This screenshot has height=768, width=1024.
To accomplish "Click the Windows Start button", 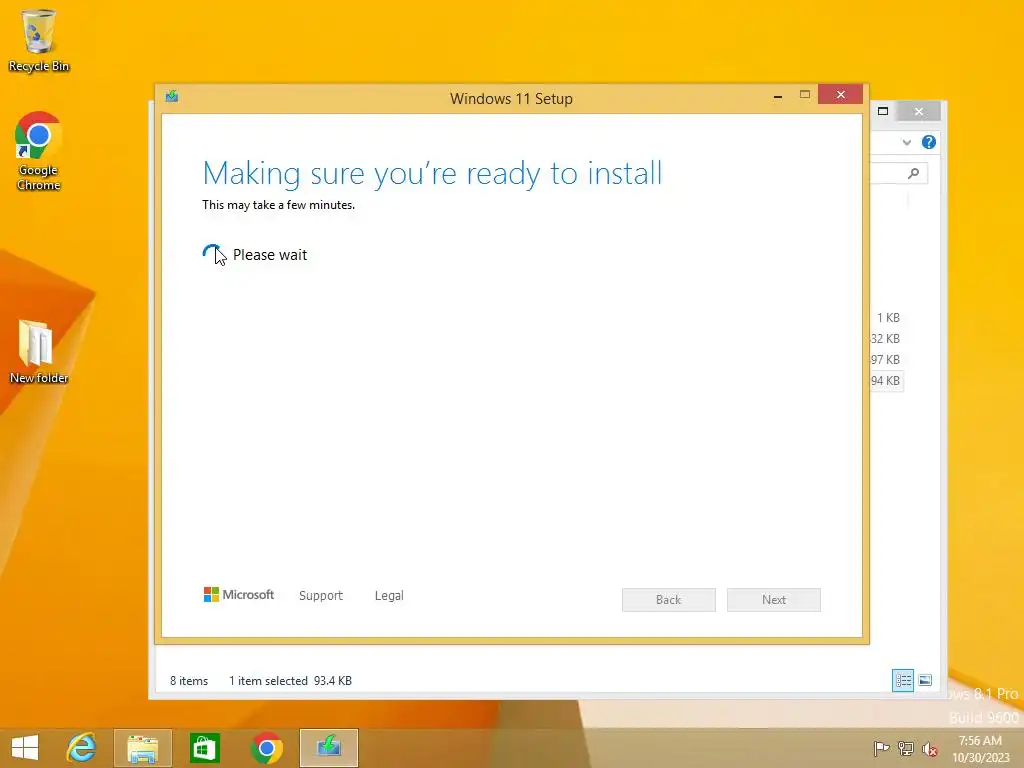I will (x=25, y=747).
